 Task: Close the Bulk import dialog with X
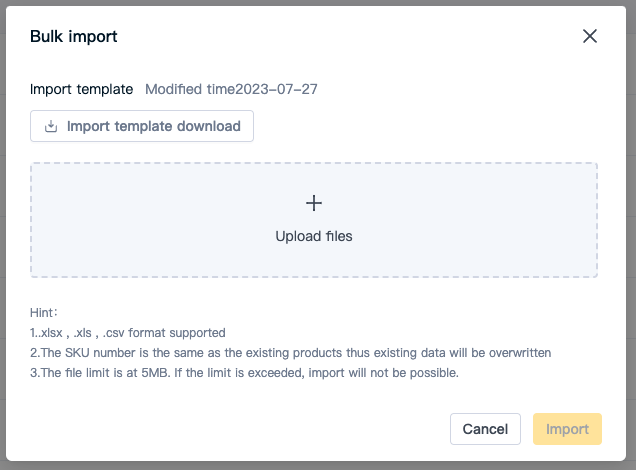click(x=590, y=36)
